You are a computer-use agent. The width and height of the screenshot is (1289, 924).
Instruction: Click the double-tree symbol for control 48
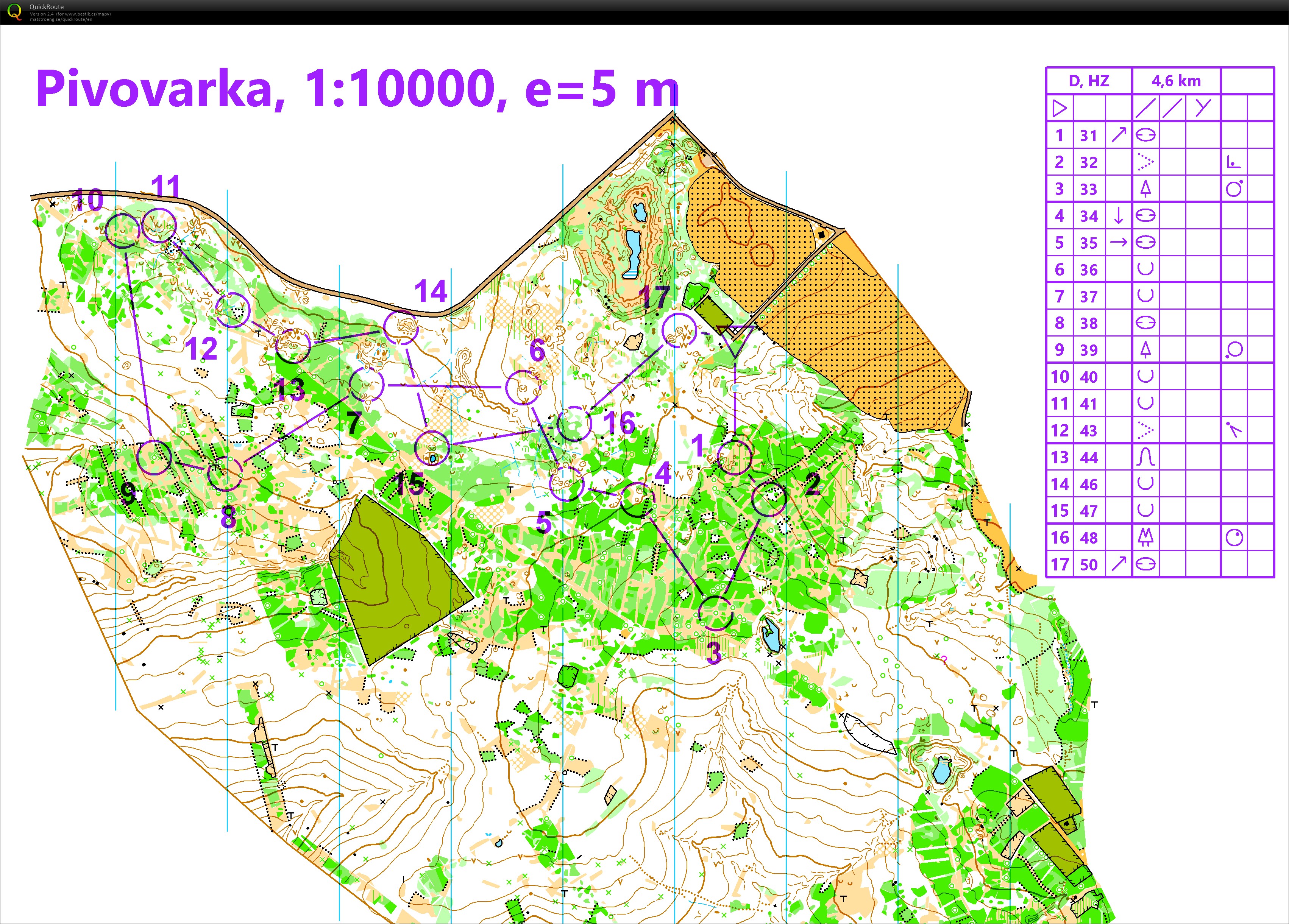[1145, 538]
